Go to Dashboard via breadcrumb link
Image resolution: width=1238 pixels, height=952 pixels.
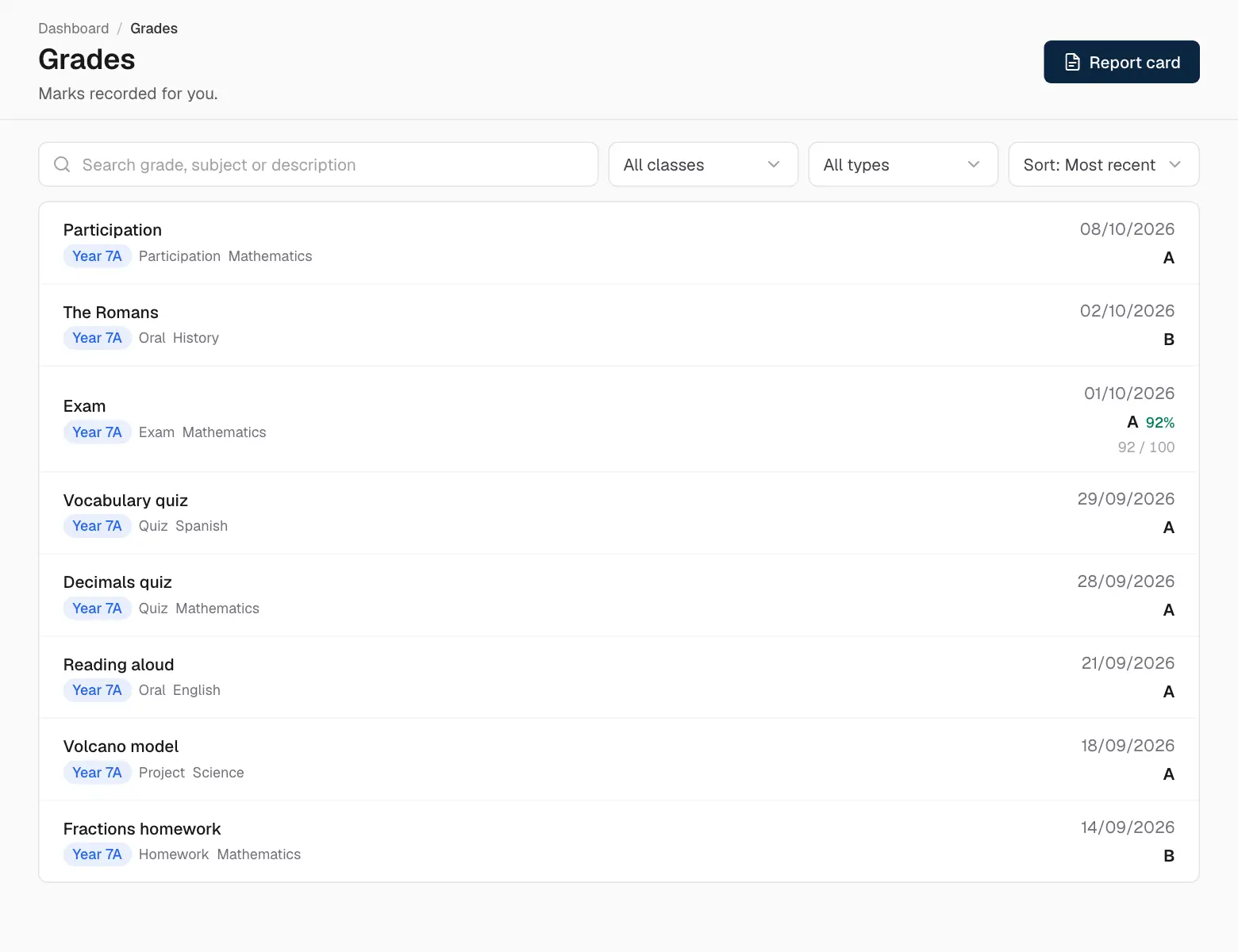74,29
